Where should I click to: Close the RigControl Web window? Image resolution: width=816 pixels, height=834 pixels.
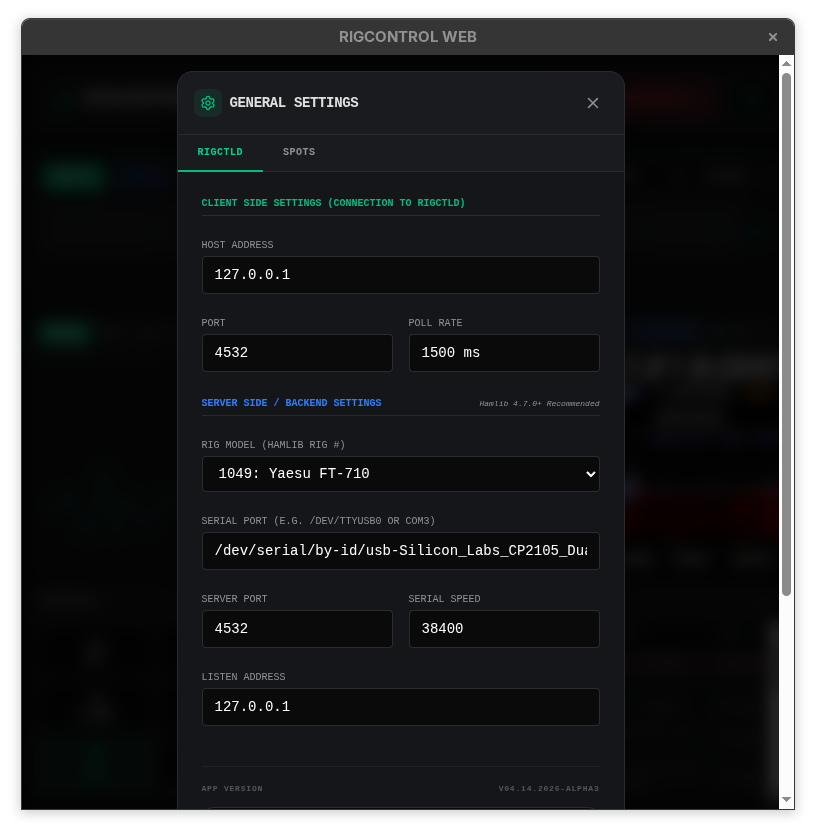[772, 37]
